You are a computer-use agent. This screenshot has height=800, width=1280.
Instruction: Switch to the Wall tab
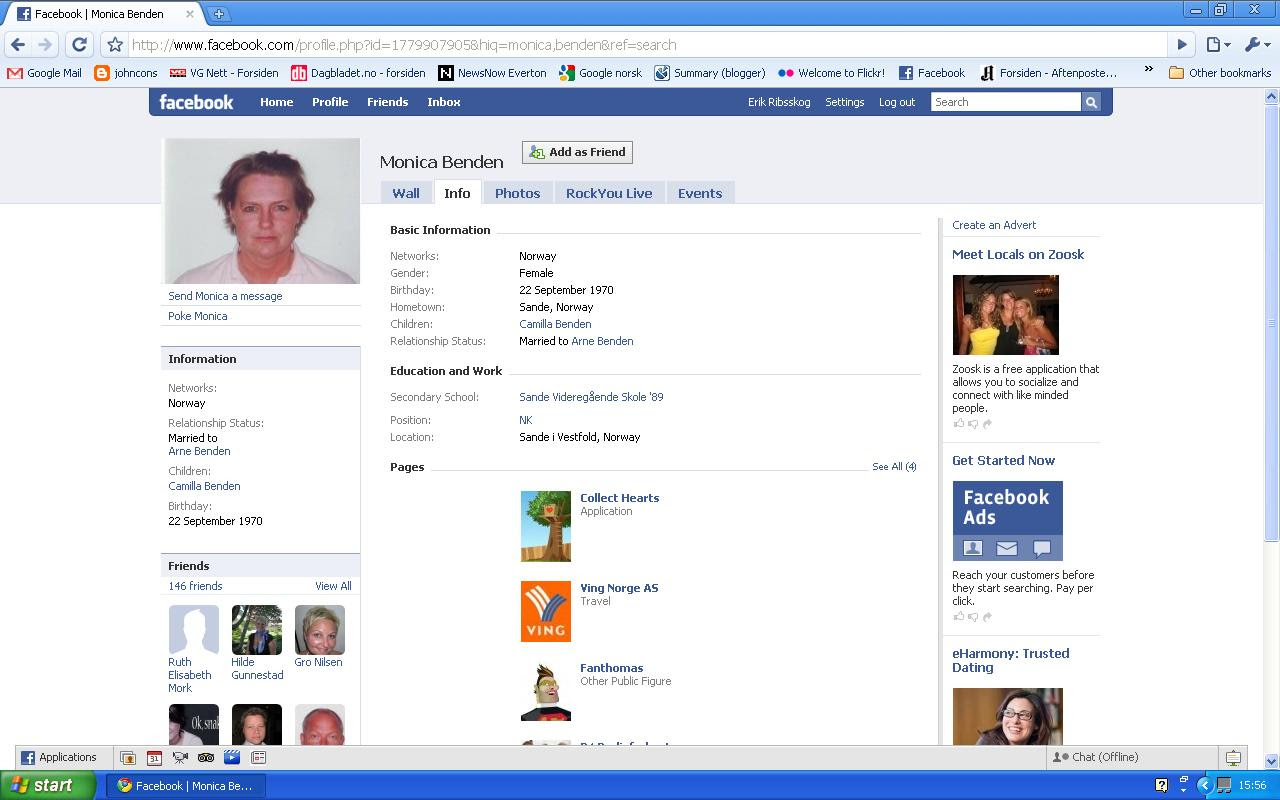[x=406, y=193]
